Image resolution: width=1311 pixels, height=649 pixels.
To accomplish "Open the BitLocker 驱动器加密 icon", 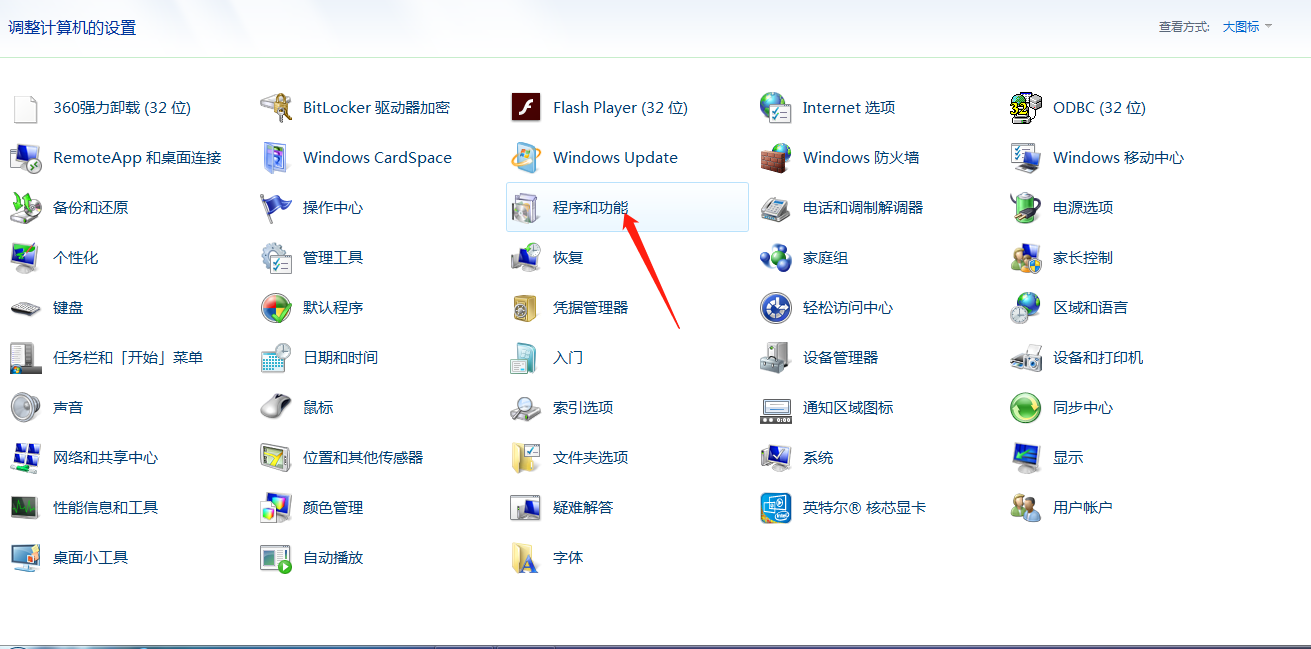I will point(276,107).
